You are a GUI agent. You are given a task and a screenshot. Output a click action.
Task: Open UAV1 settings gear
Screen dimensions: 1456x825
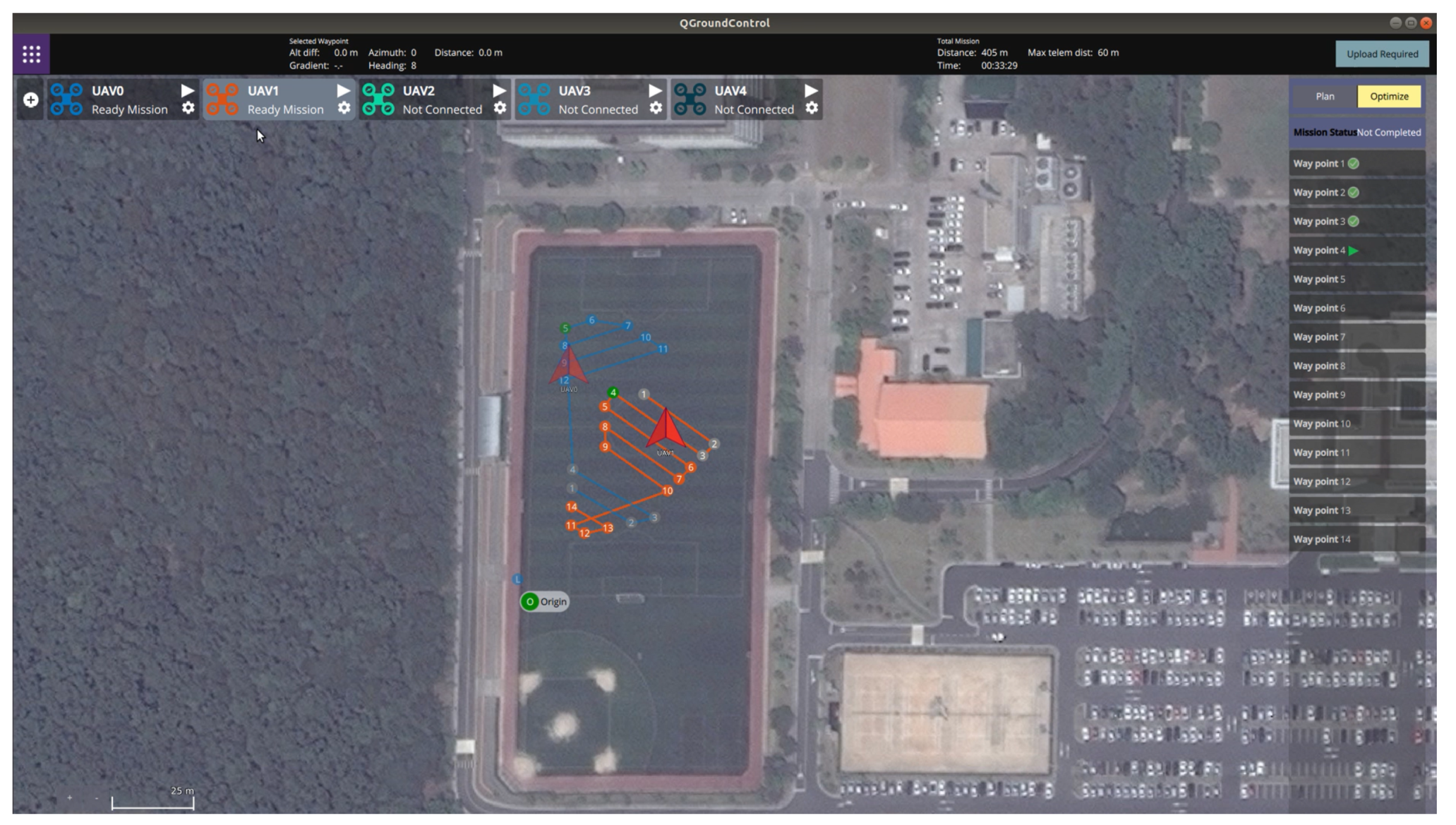pos(344,108)
